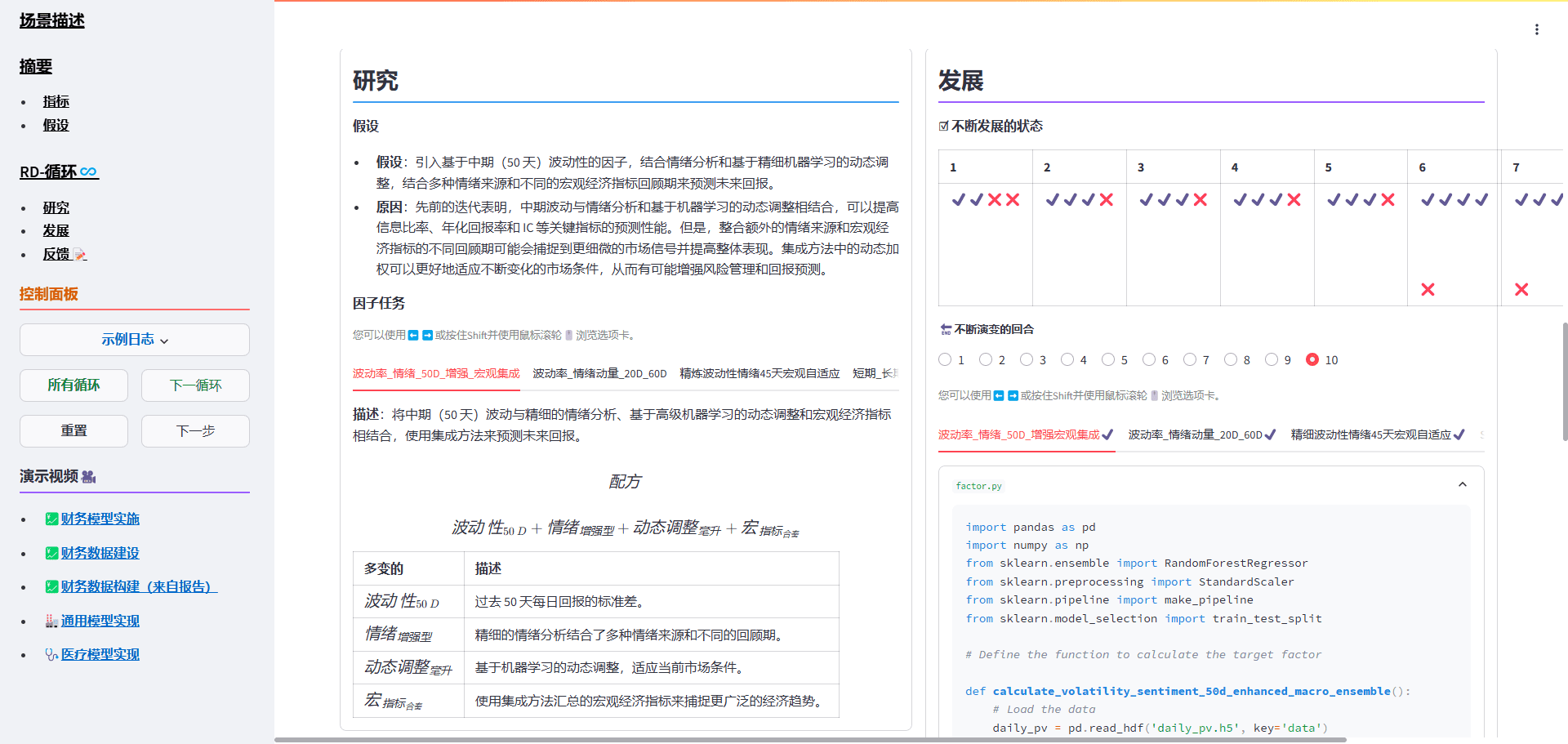Click green chart icon next to 财务数据建设
Screen dimensions: 1568x744
(51, 553)
